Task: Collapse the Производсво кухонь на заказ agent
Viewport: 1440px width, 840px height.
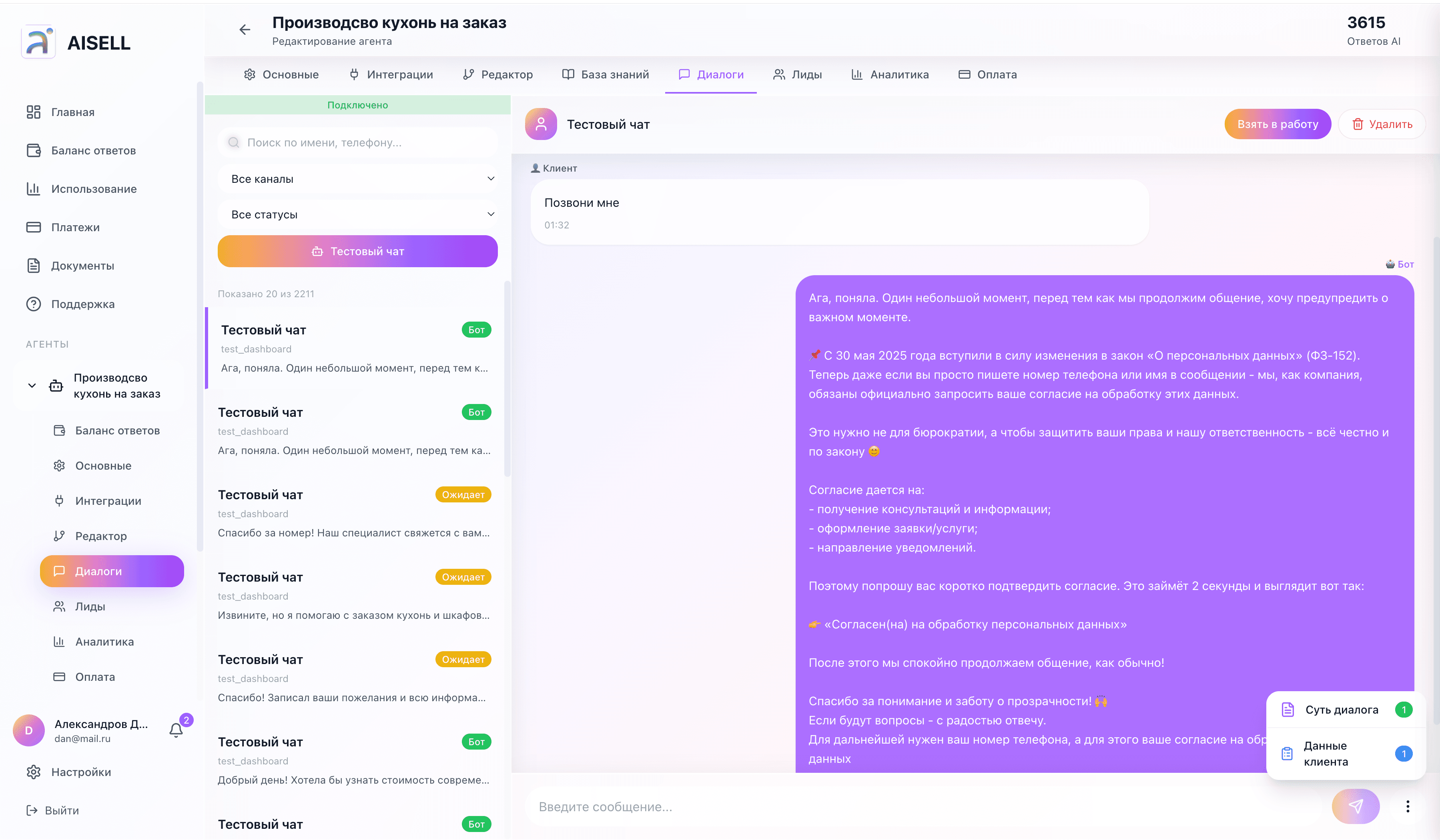Action: (x=32, y=386)
